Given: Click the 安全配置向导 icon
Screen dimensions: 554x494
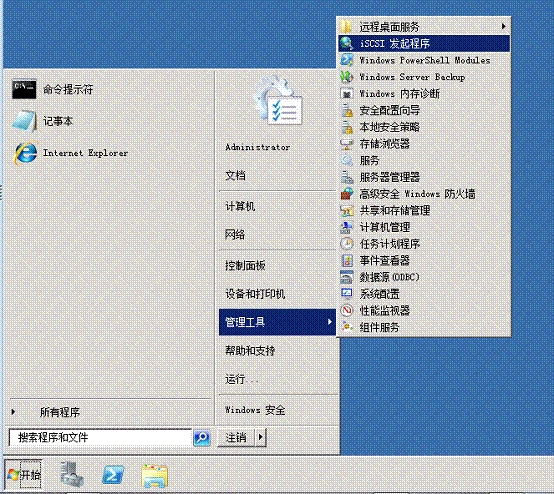Looking at the screenshot, I should point(347,110).
